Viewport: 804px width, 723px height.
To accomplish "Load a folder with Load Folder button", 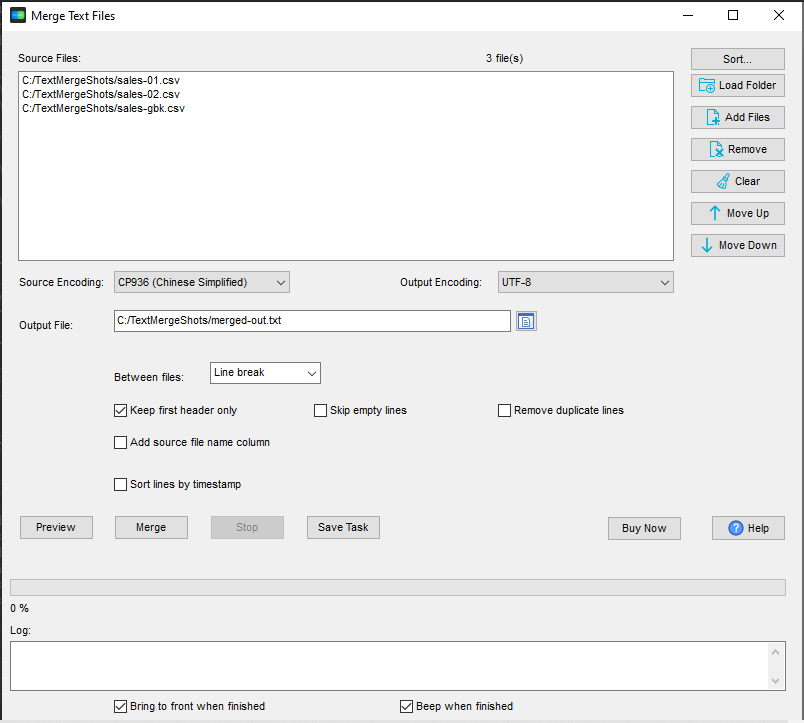I will tap(737, 85).
